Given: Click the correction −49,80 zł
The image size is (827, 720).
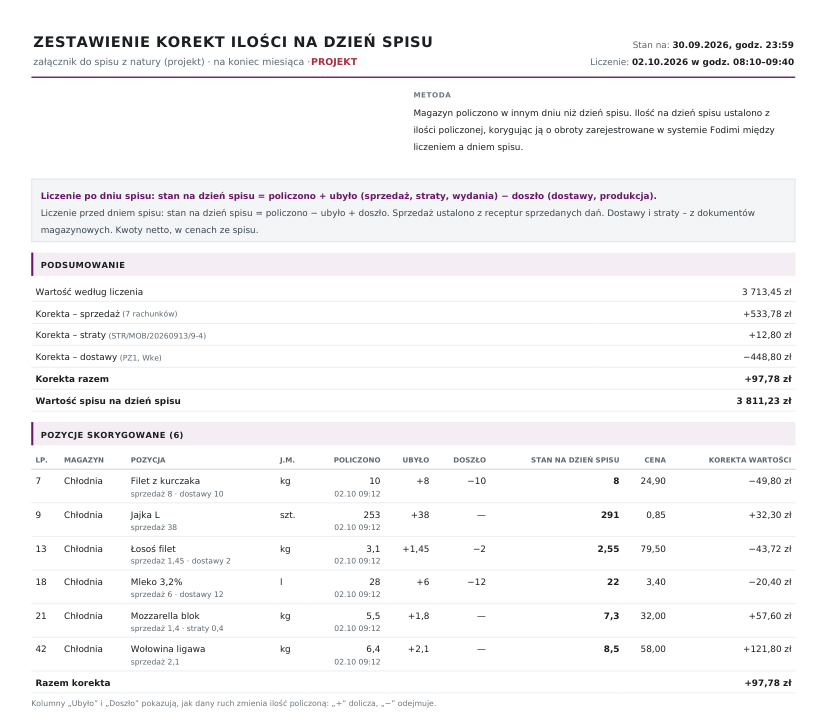Looking at the screenshot, I should pos(770,481).
